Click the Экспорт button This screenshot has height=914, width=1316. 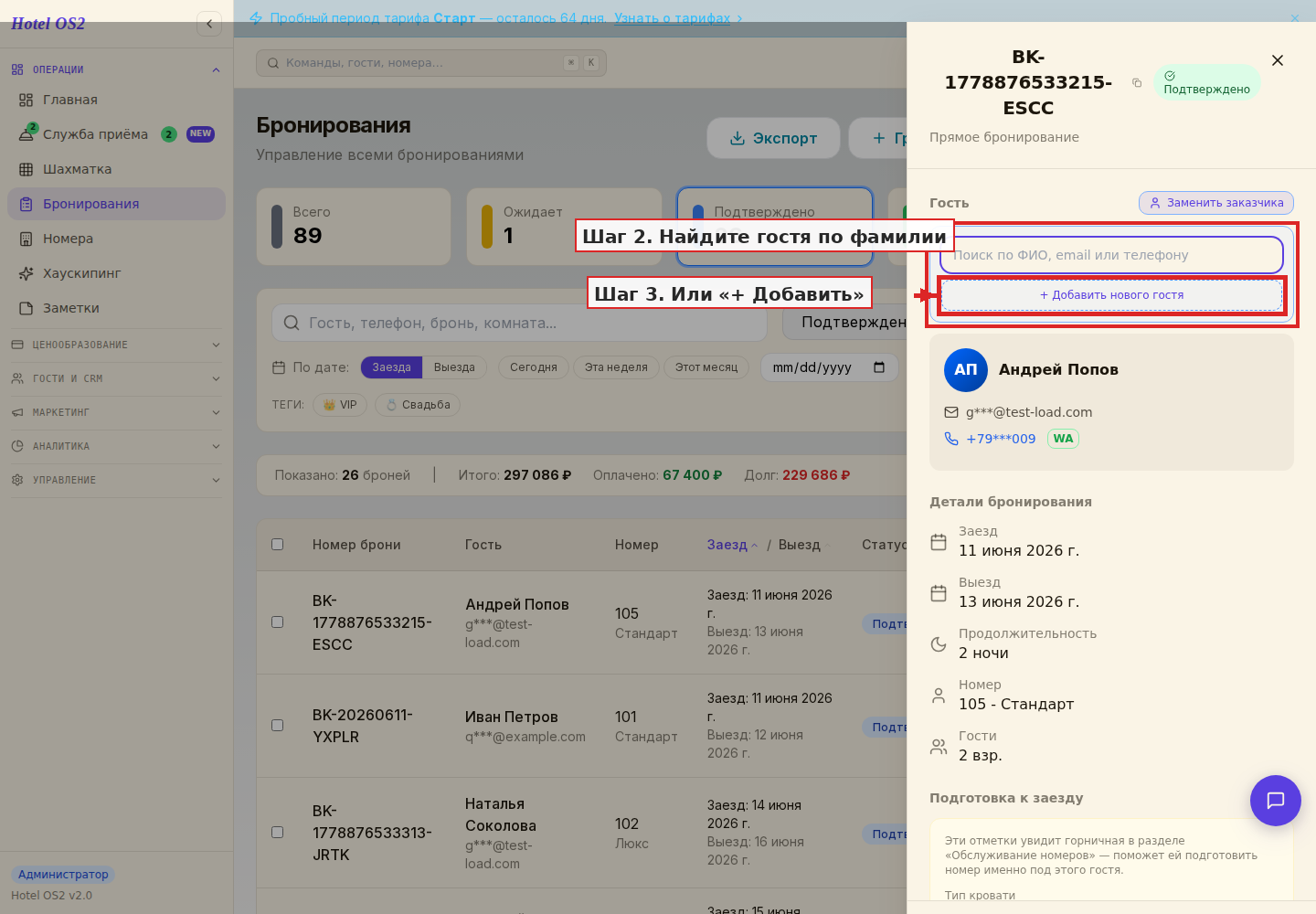[773, 138]
